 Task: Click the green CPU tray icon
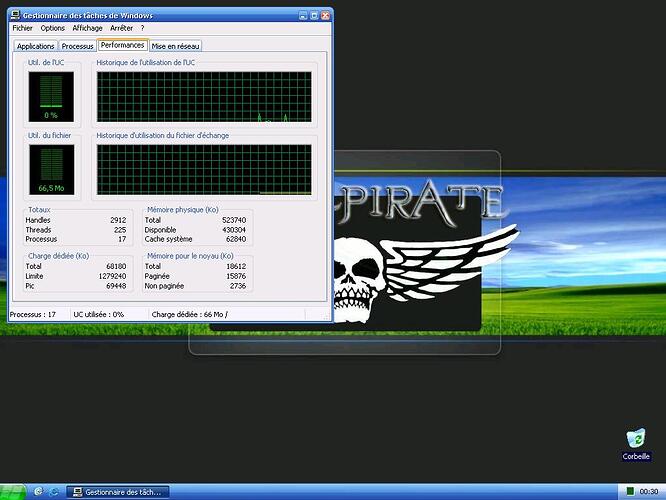(x=629, y=492)
